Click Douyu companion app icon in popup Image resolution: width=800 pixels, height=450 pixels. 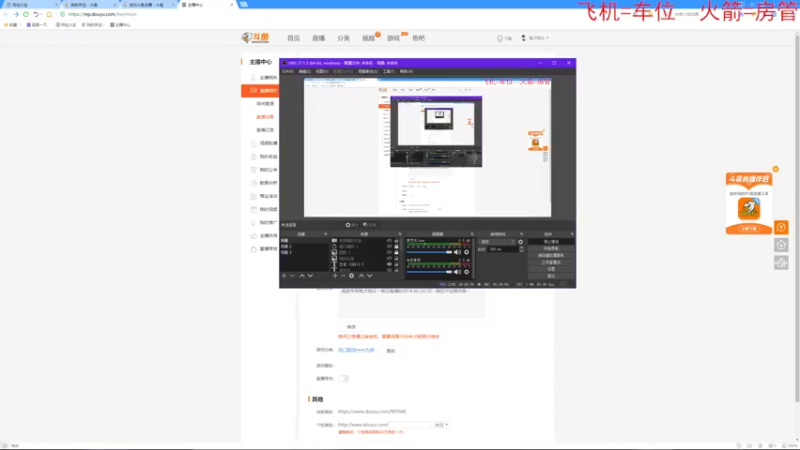749,208
